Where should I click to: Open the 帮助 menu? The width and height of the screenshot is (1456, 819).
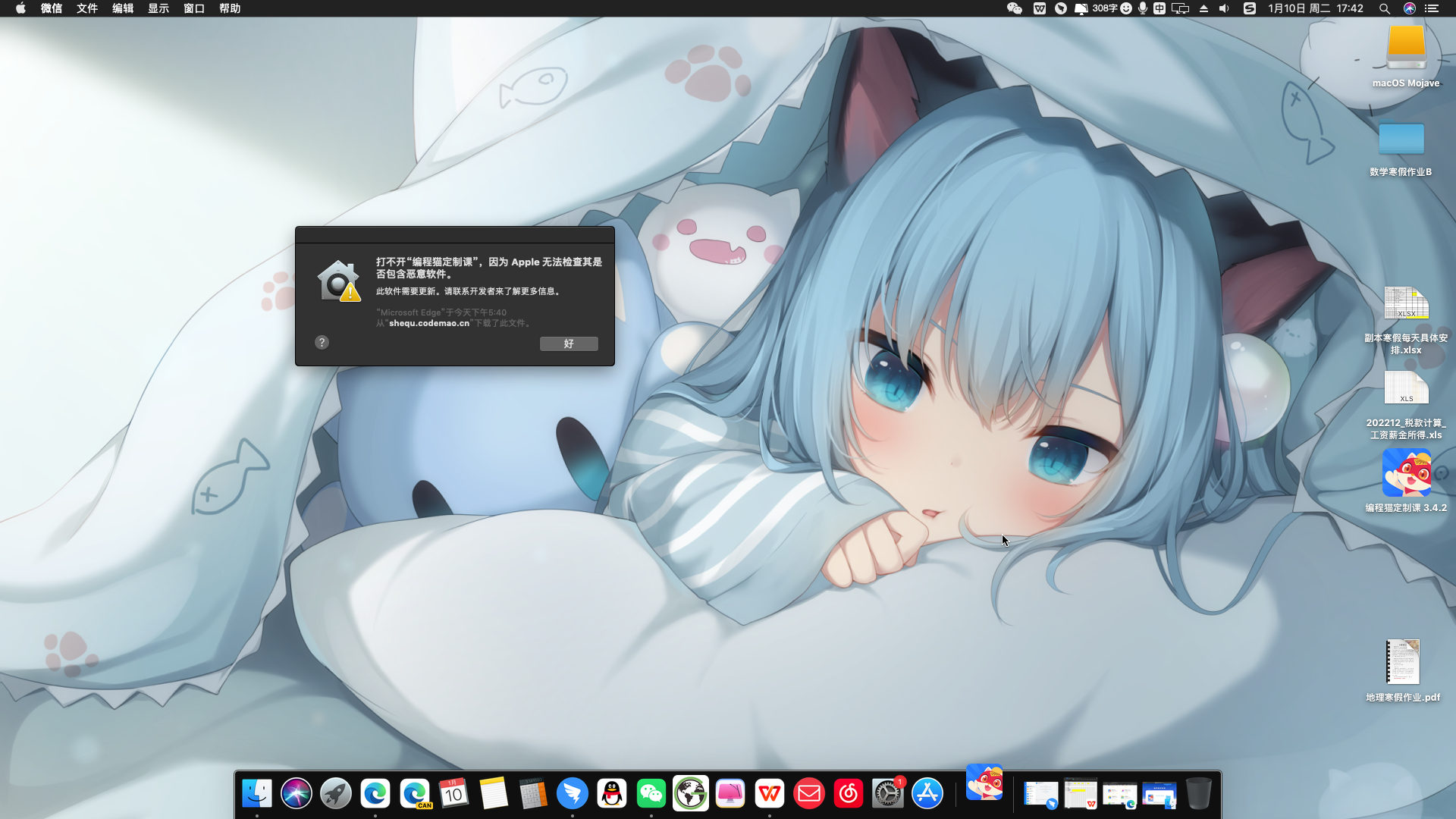click(230, 8)
